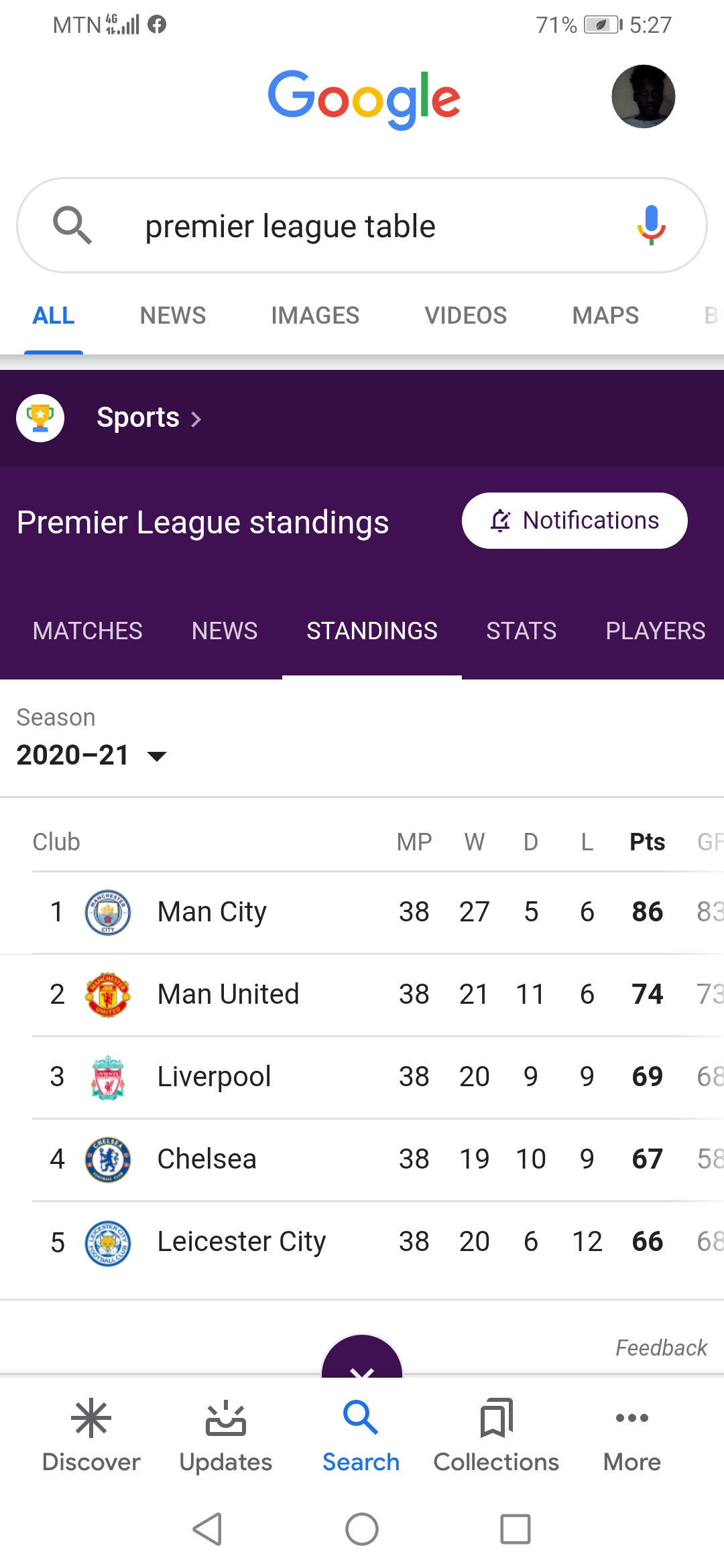Select the Man United row
The width and height of the screenshot is (724, 1568).
[x=362, y=994]
